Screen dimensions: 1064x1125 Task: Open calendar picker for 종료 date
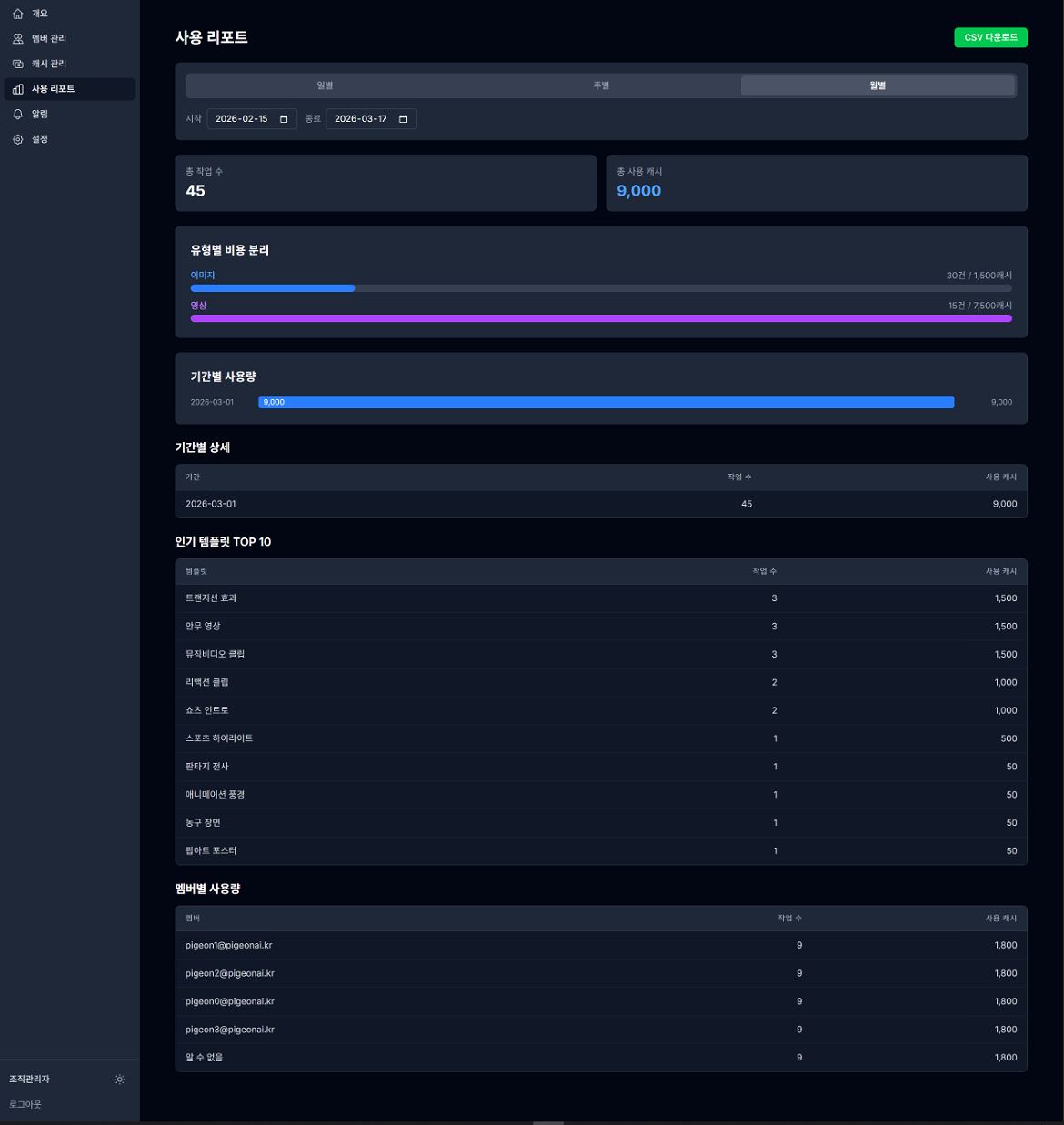[403, 119]
